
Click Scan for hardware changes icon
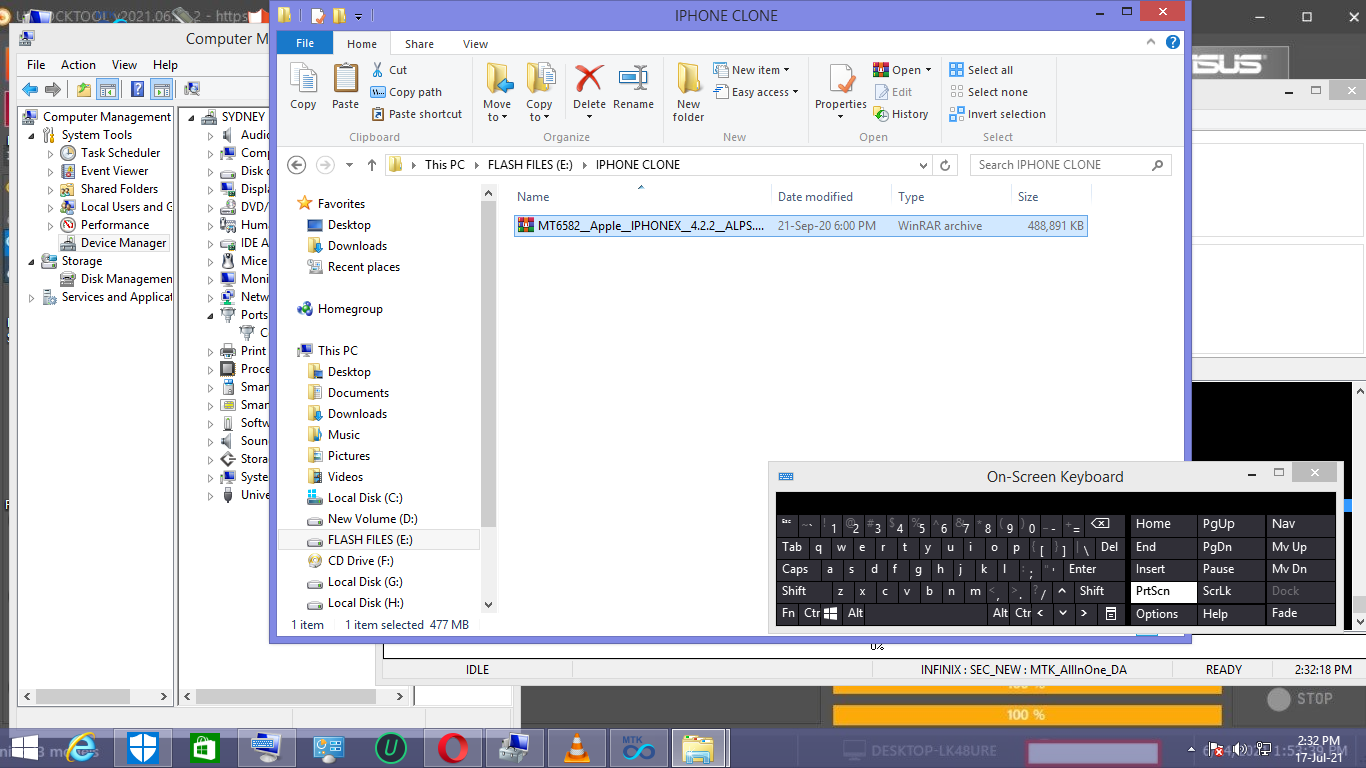click(191, 89)
